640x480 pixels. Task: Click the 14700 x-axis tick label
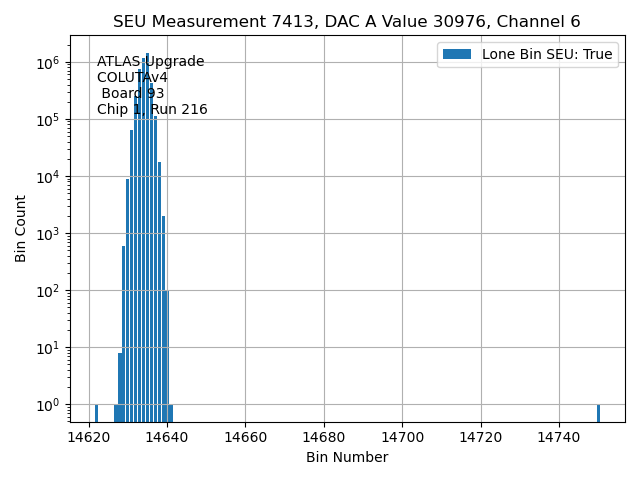coord(402,437)
